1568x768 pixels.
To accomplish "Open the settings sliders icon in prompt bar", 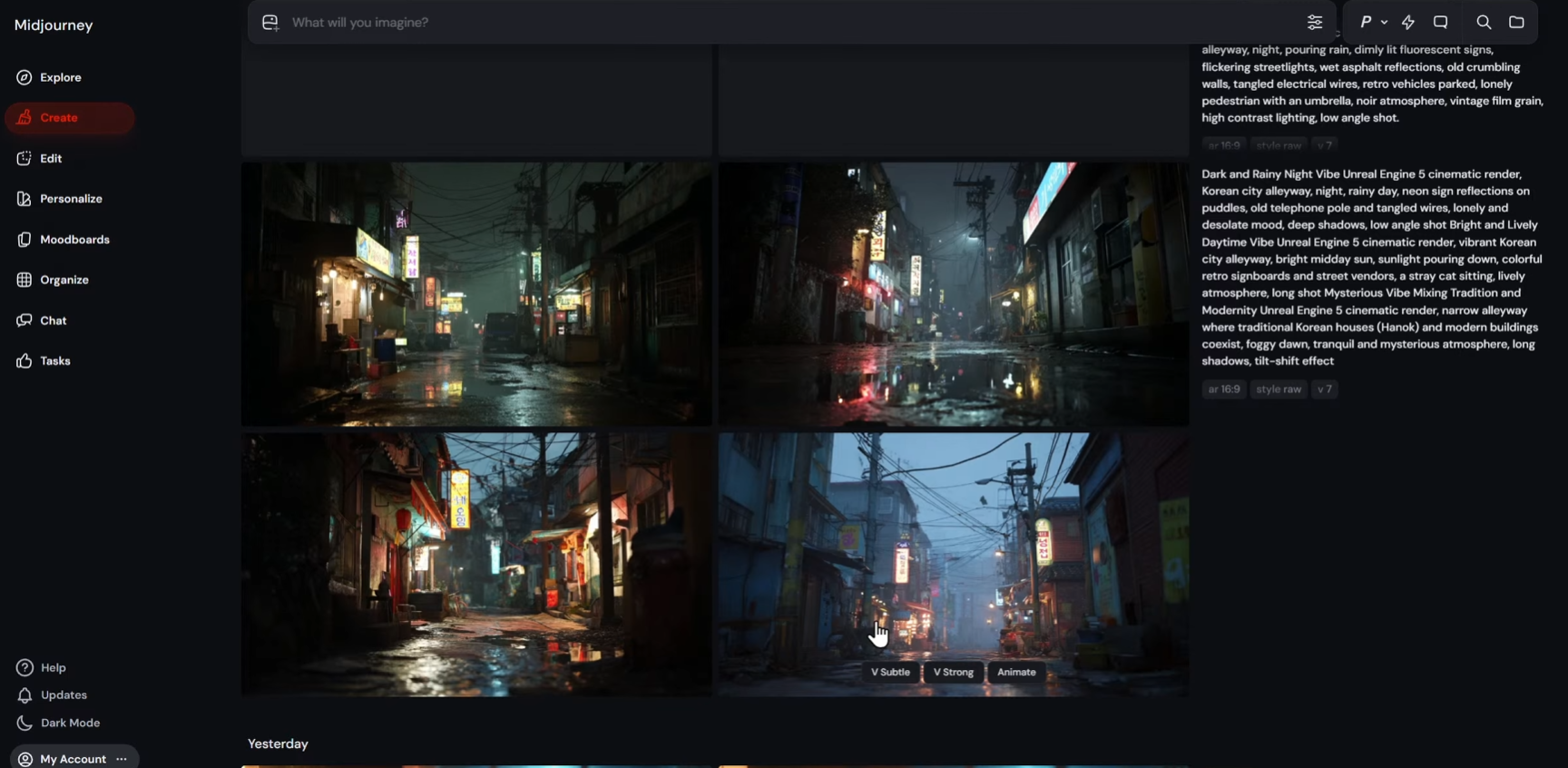I will [x=1314, y=23].
